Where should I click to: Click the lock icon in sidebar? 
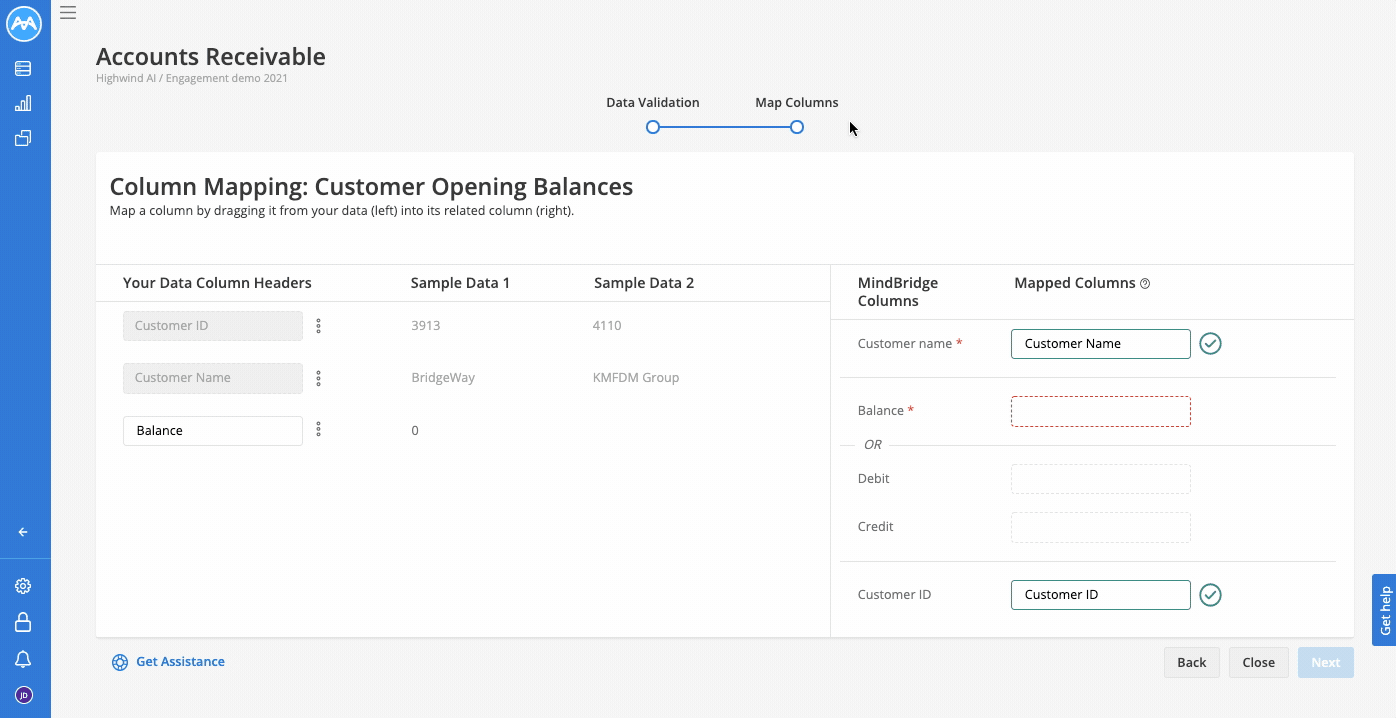23,622
